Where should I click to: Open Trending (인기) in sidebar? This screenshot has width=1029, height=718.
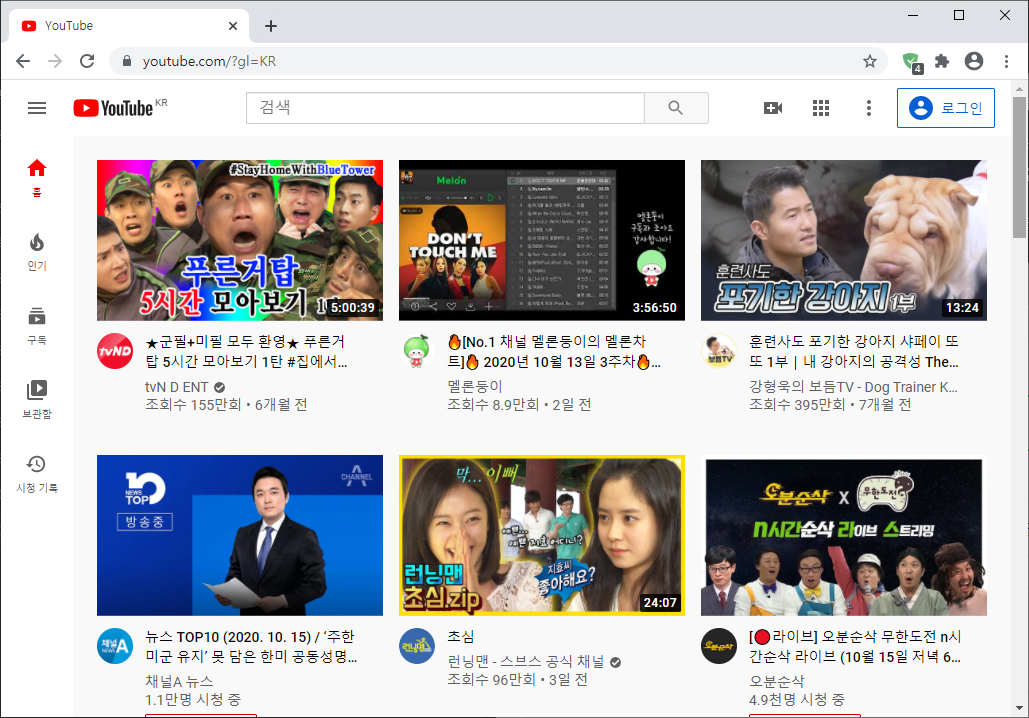click(x=37, y=252)
